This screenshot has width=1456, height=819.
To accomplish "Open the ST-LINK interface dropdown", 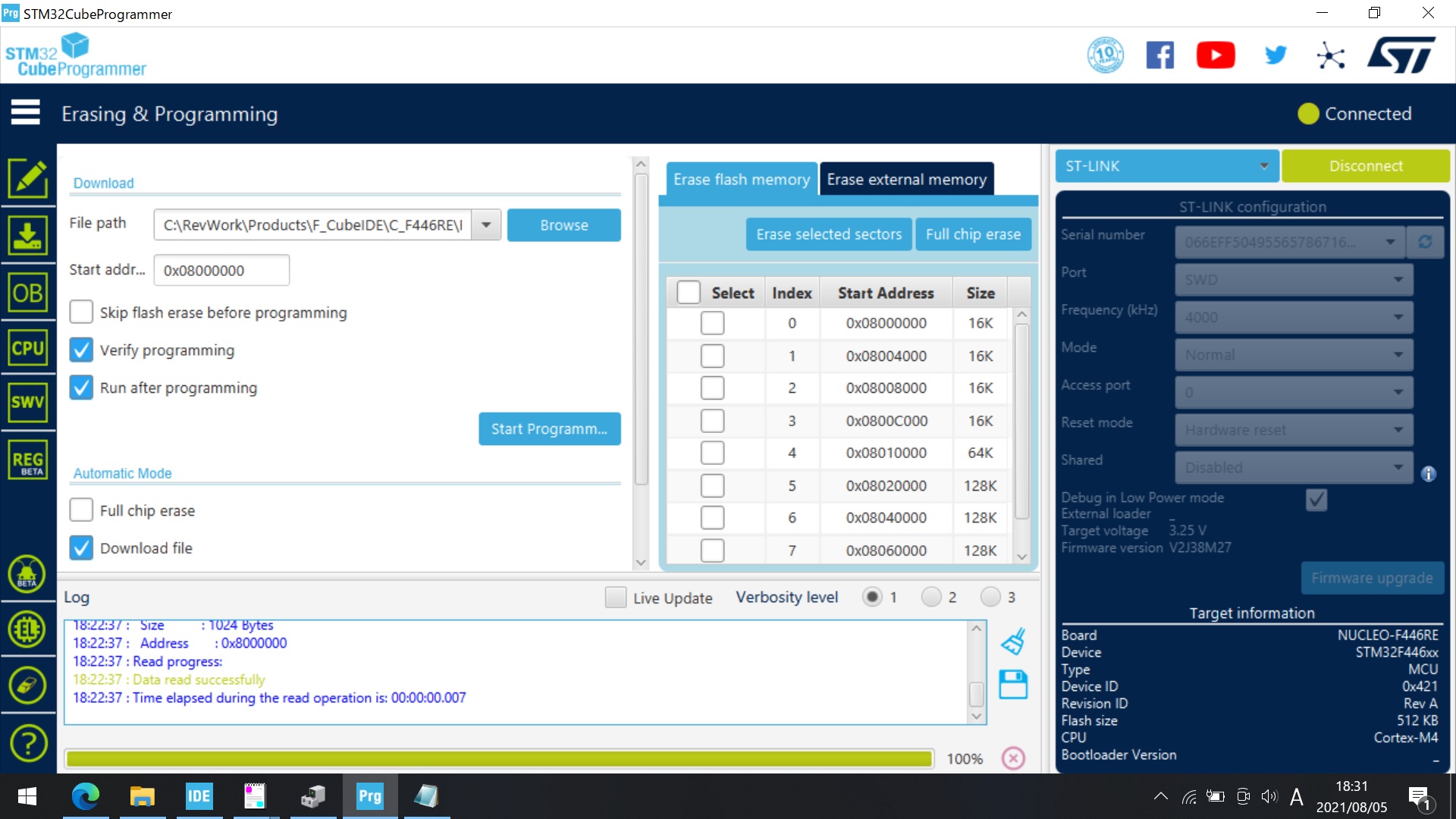I will point(1167,166).
